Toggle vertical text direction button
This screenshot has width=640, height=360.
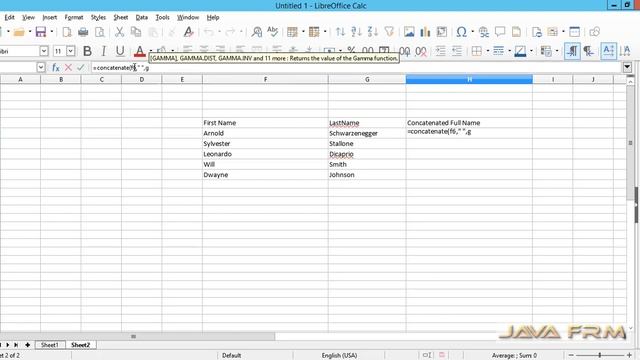click(x=624, y=51)
